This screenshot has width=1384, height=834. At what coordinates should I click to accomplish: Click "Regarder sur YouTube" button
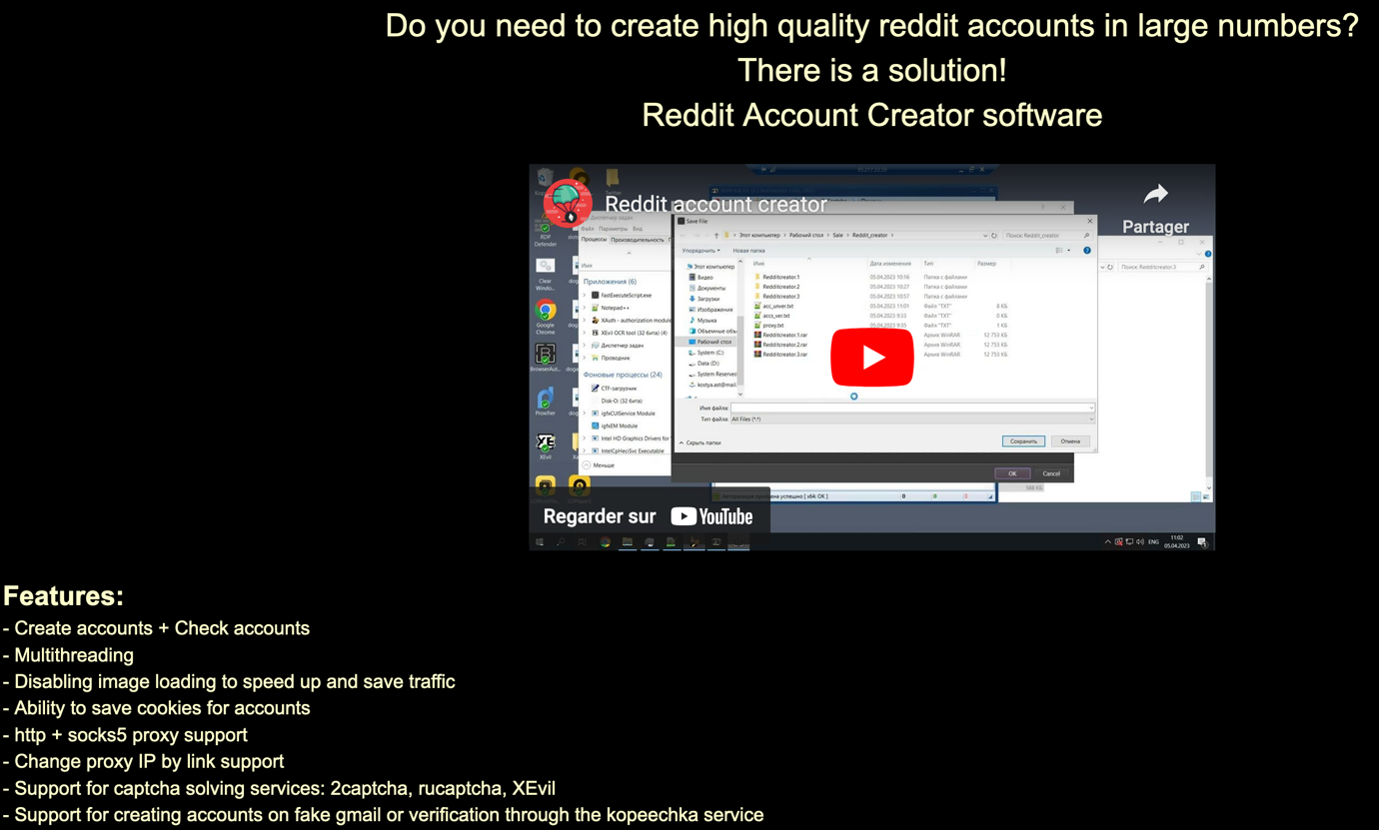click(x=648, y=516)
